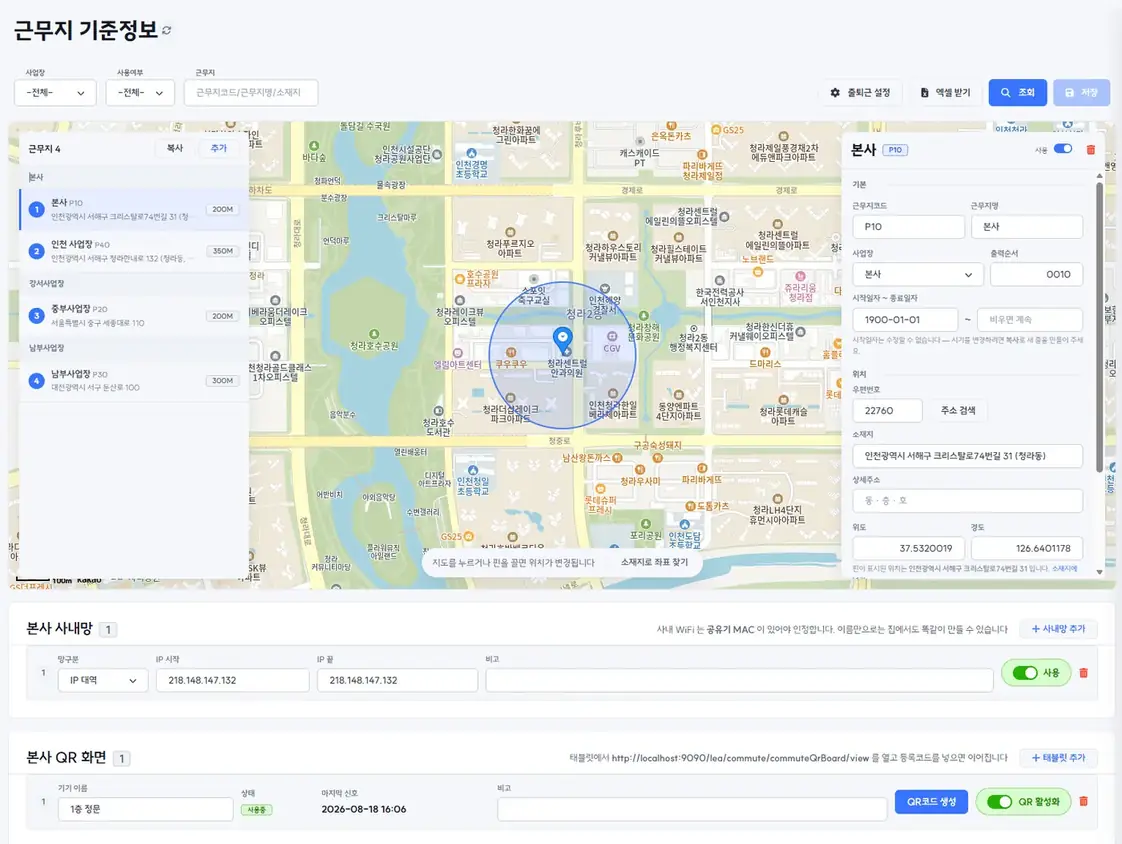Click the 저장 save button
The image size is (1122, 844).
(x=1081, y=92)
